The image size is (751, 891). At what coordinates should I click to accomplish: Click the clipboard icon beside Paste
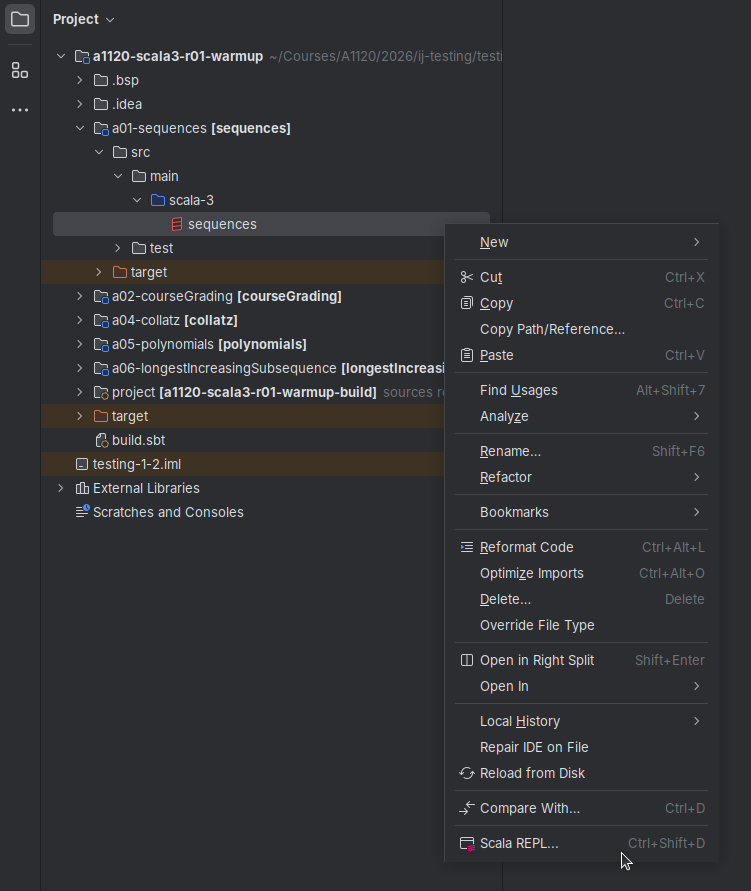coord(466,355)
